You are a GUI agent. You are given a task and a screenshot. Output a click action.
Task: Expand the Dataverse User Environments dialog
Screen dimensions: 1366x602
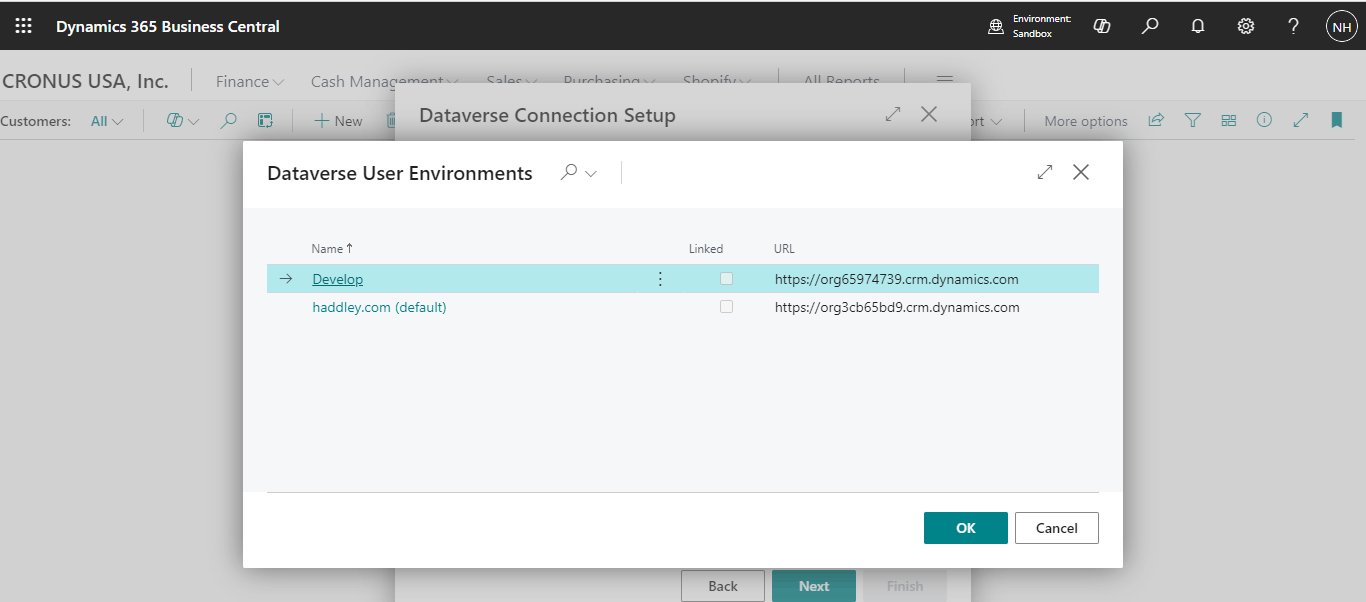coord(1045,172)
